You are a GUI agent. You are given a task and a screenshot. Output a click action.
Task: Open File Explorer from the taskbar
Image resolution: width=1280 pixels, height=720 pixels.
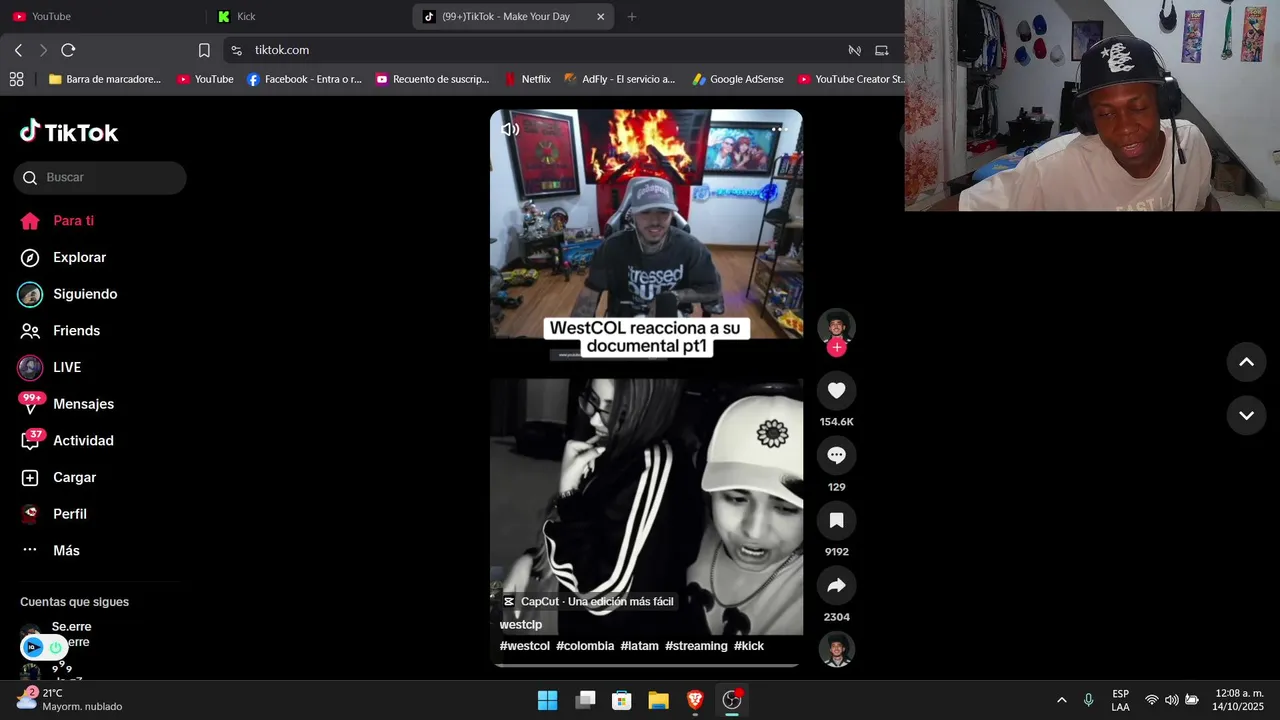click(658, 700)
